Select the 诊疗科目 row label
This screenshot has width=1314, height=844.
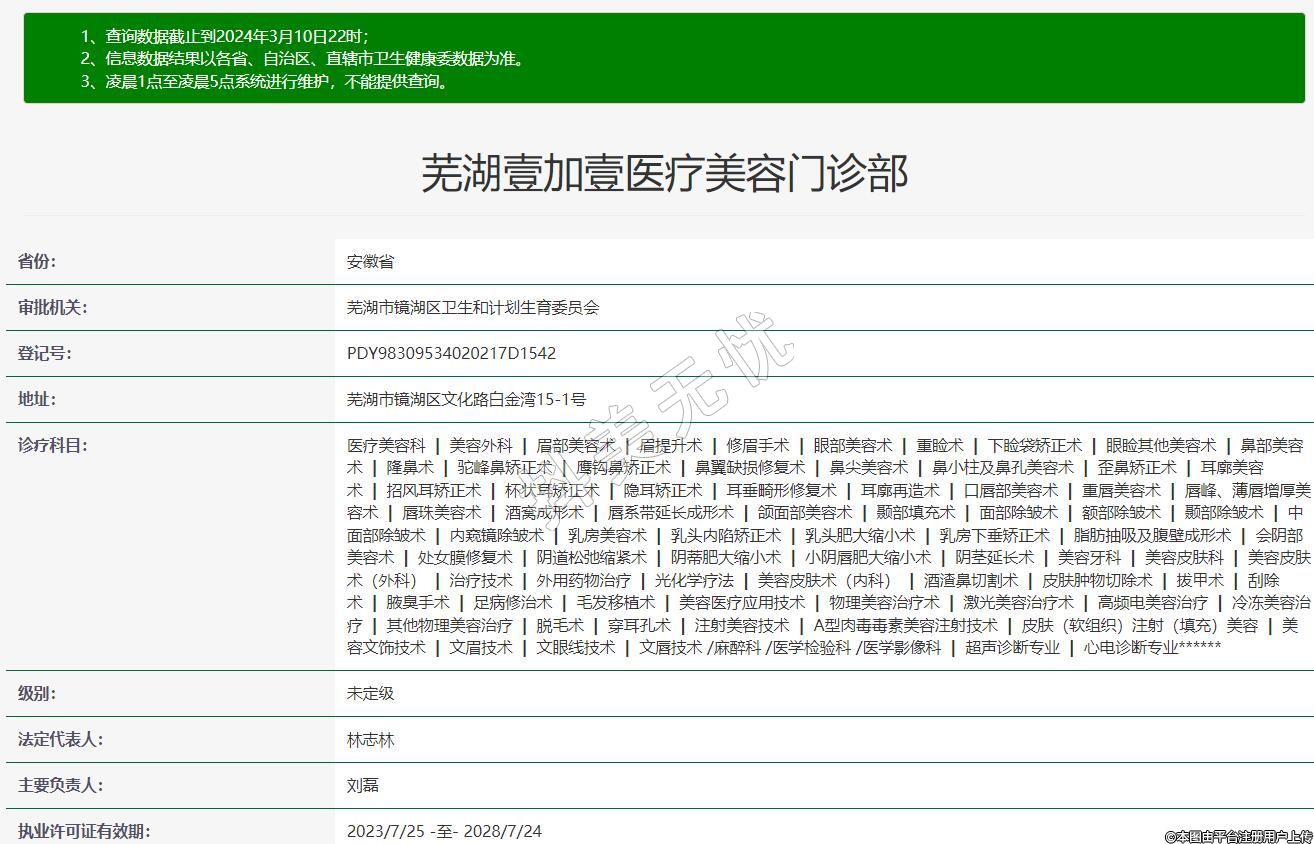pyautogui.click(x=53, y=446)
